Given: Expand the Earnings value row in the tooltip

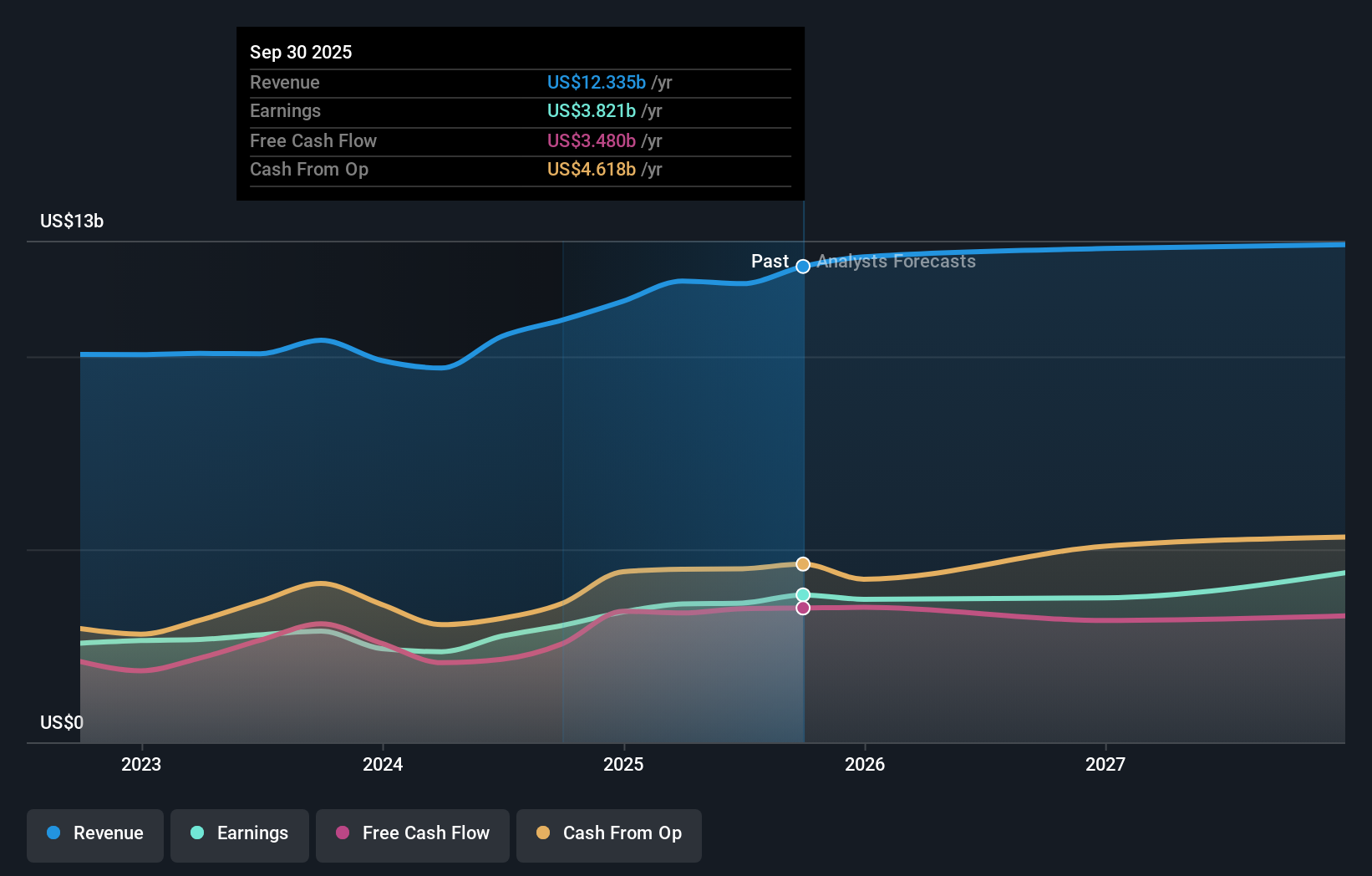Looking at the screenshot, I should [520, 111].
